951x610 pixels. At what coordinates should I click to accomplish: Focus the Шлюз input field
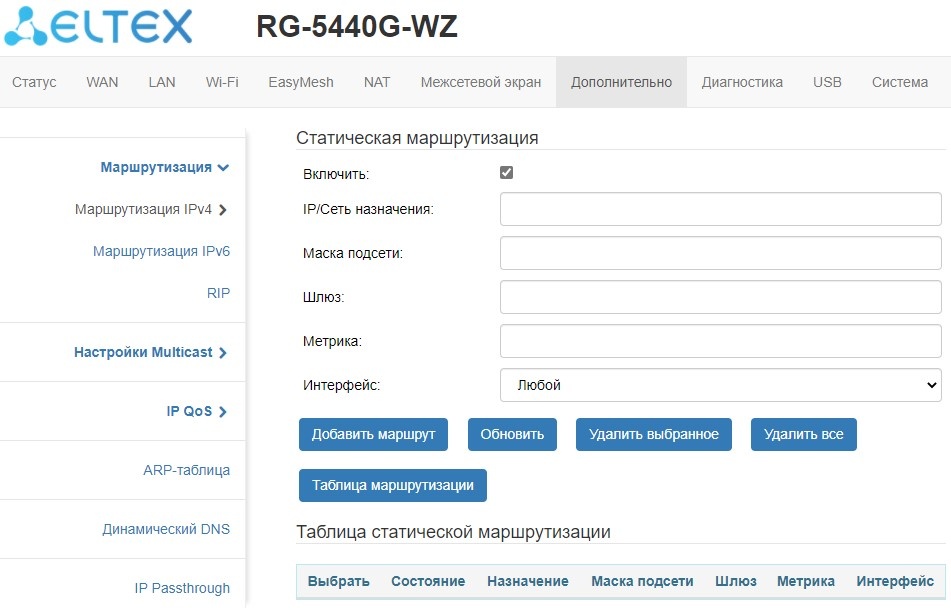pyautogui.click(x=720, y=297)
